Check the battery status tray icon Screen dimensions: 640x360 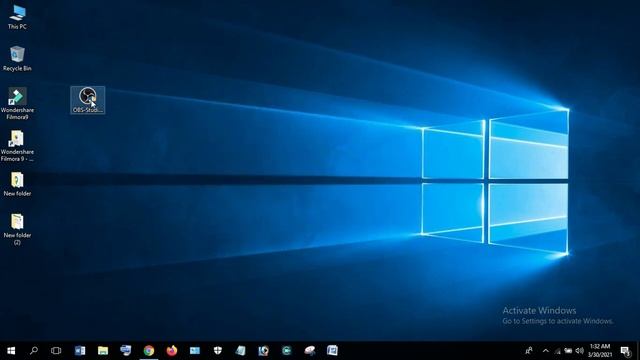[x=568, y=351]
